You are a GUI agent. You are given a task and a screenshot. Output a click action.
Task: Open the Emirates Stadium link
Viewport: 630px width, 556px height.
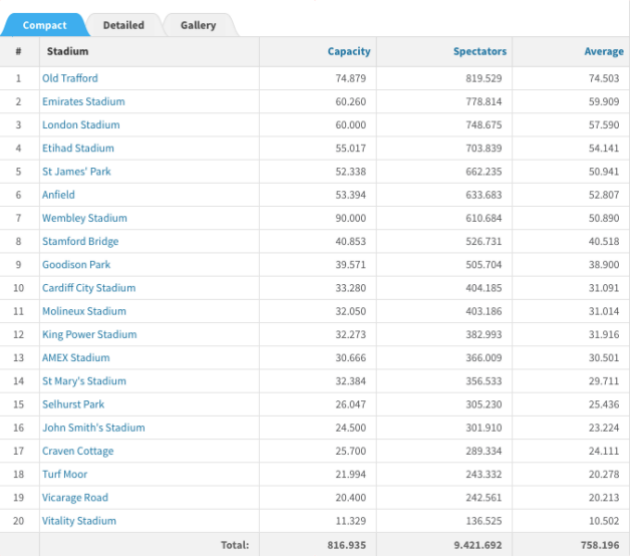84,102
